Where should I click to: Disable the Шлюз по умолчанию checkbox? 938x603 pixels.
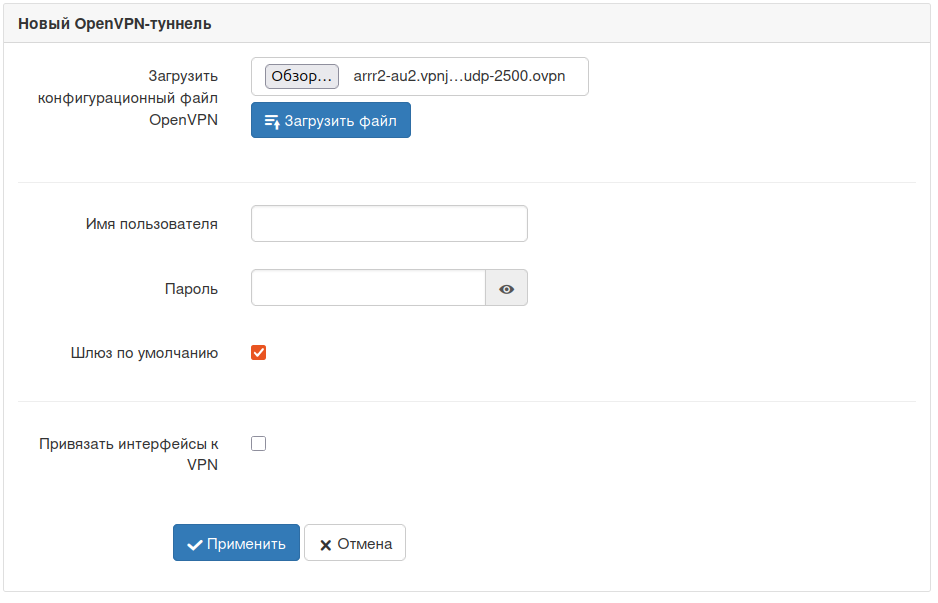tap(259, 352)
